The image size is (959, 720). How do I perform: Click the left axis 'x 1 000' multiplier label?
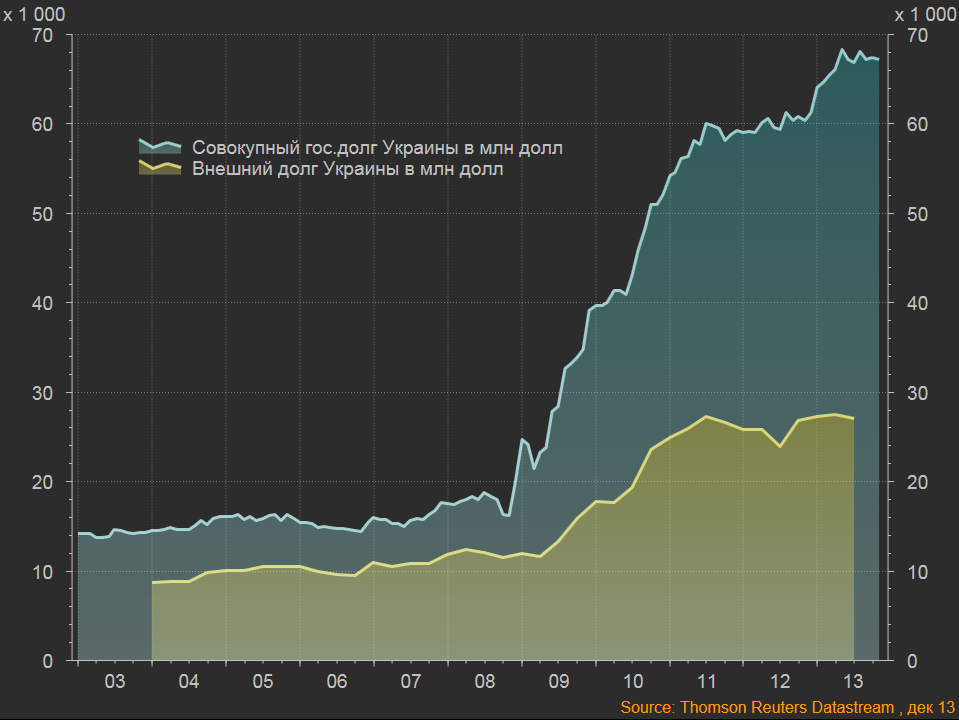35,14
